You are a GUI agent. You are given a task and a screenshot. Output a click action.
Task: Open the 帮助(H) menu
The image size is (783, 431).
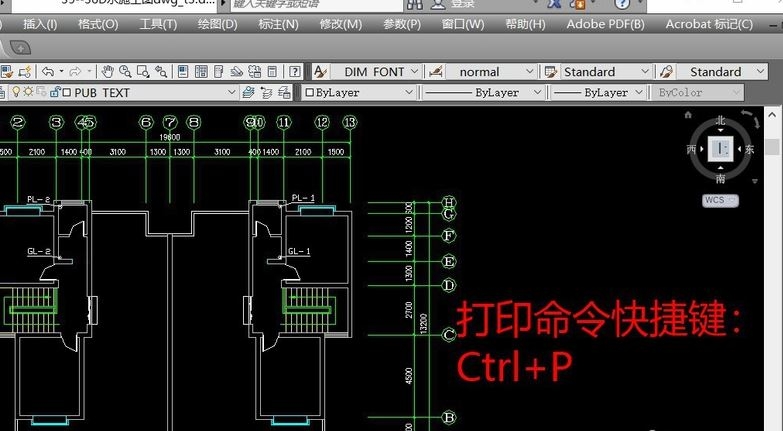(525, 24)
